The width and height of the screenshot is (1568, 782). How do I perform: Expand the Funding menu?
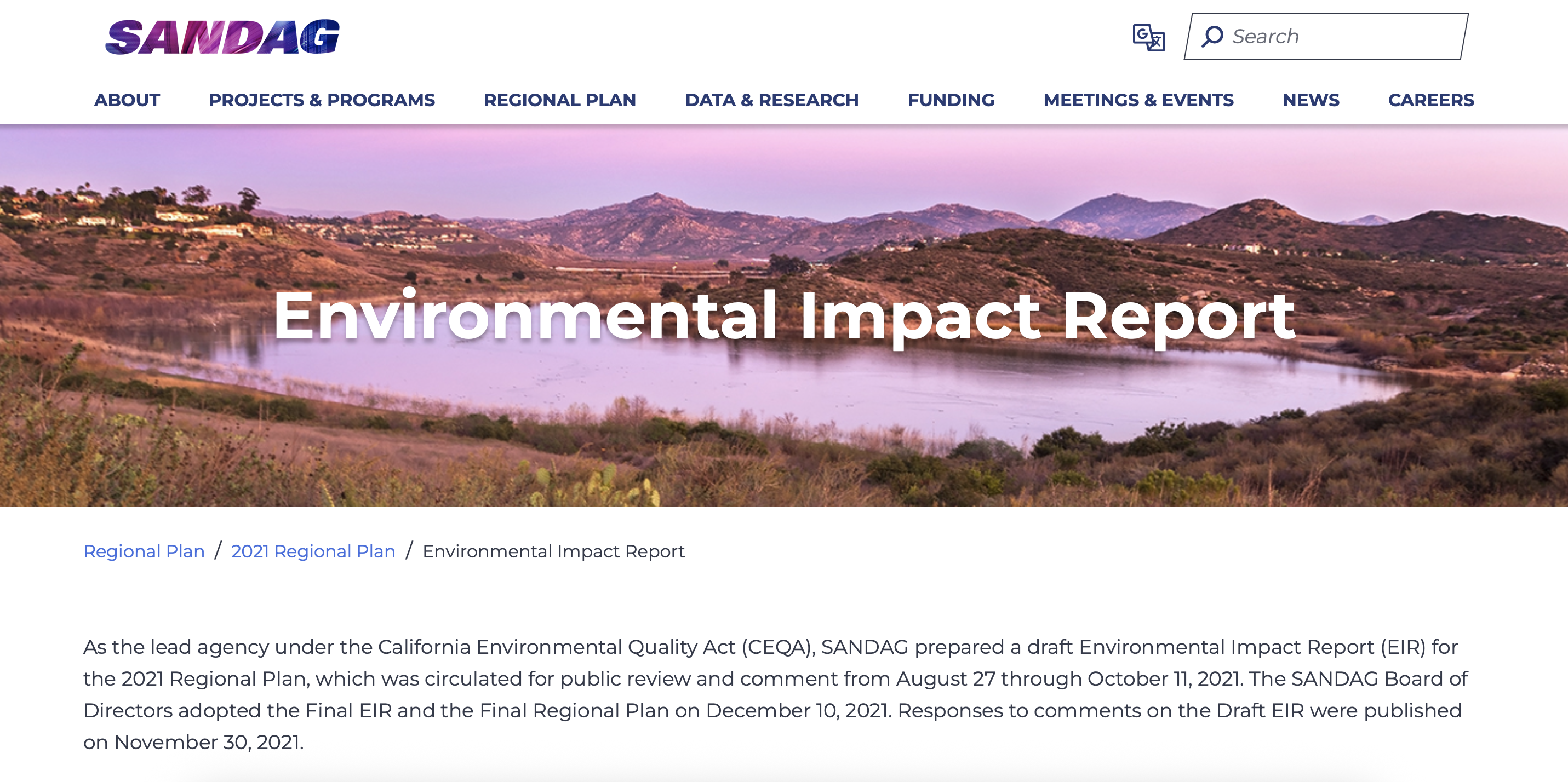(951, 100)
